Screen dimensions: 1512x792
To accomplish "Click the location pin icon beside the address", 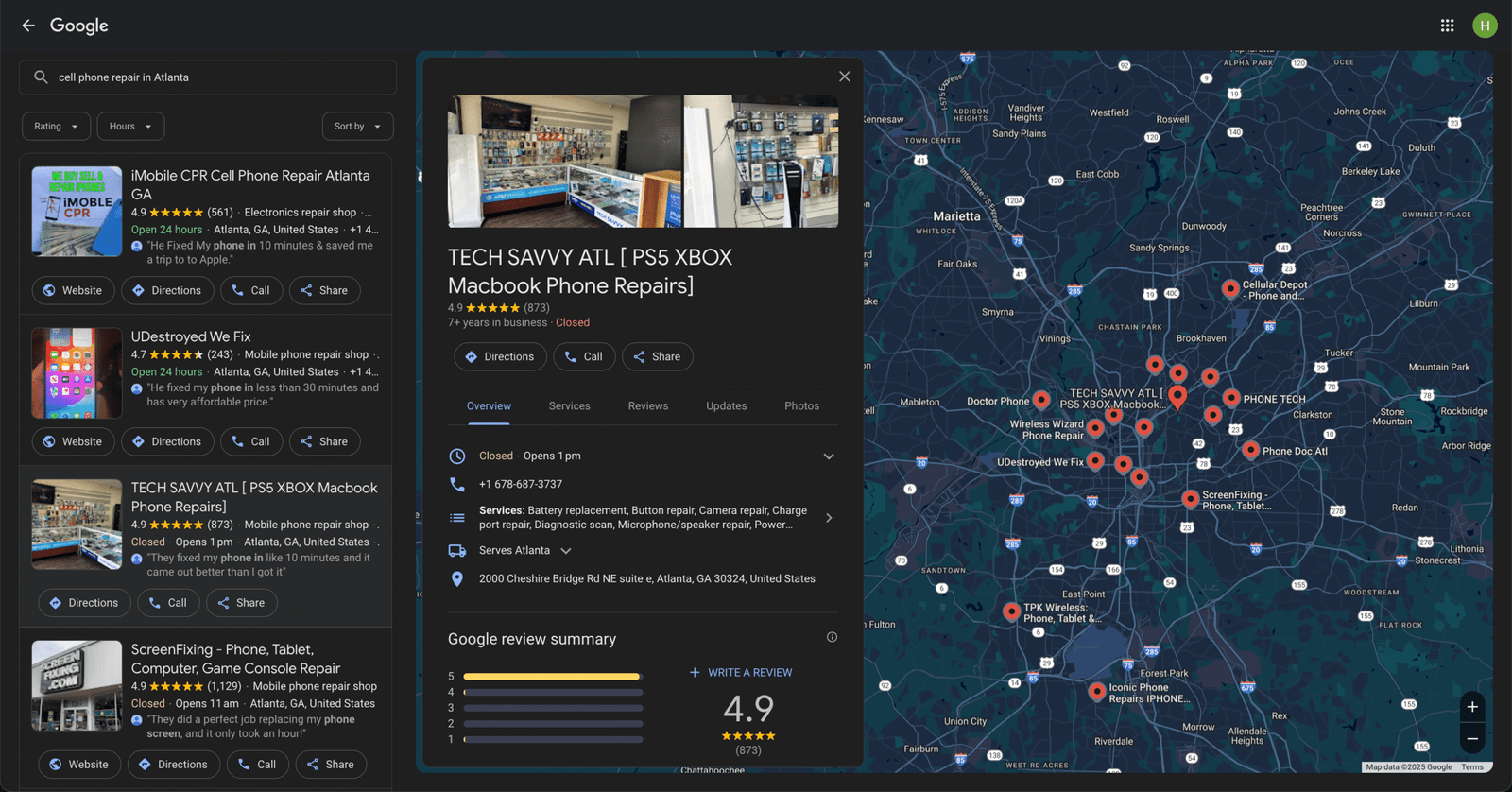I will (457, 579).
